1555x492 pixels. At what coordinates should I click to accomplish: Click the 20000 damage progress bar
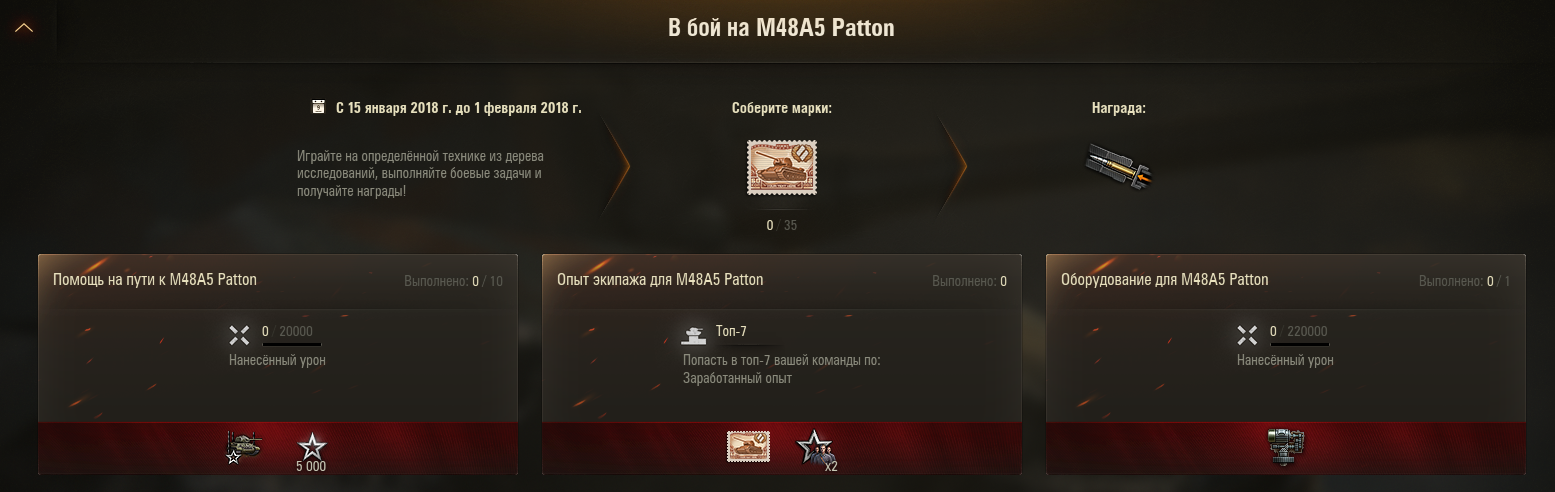(x=291, y=344)
